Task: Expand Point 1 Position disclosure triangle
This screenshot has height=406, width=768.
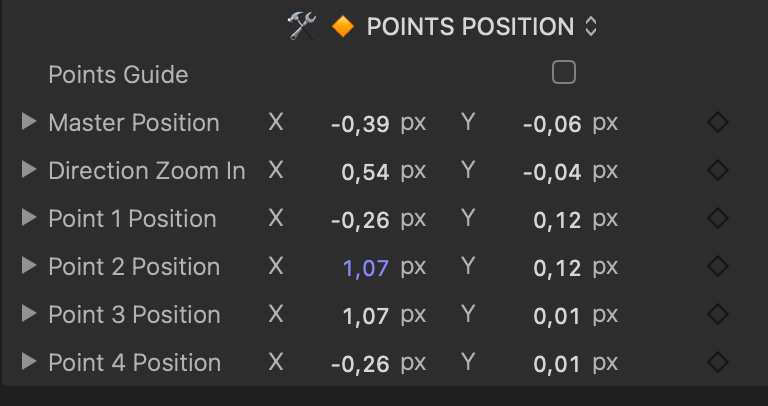Action: point(29,219)
